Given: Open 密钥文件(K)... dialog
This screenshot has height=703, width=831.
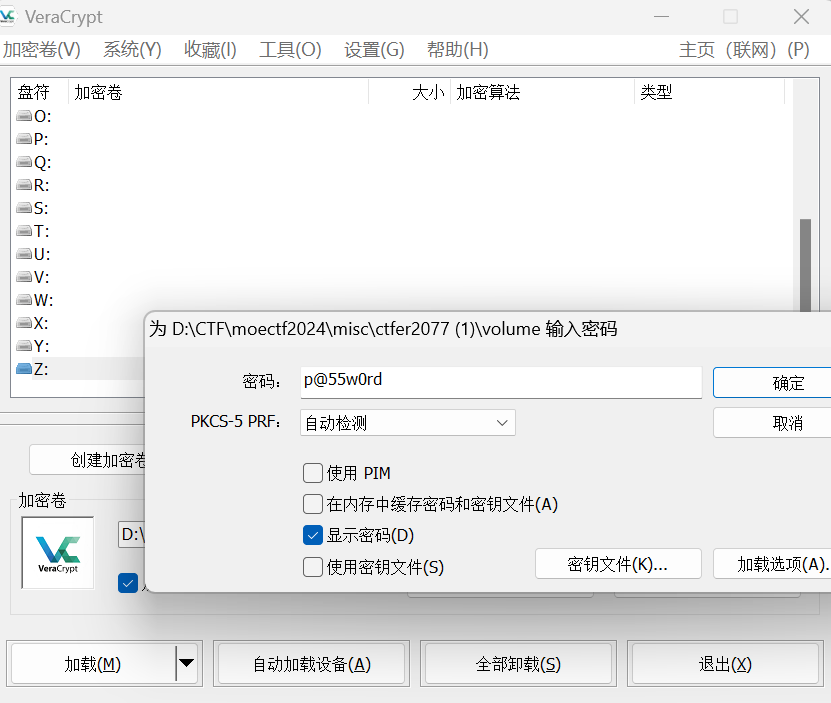Looking at the screenshot, I should pos(618,564).
